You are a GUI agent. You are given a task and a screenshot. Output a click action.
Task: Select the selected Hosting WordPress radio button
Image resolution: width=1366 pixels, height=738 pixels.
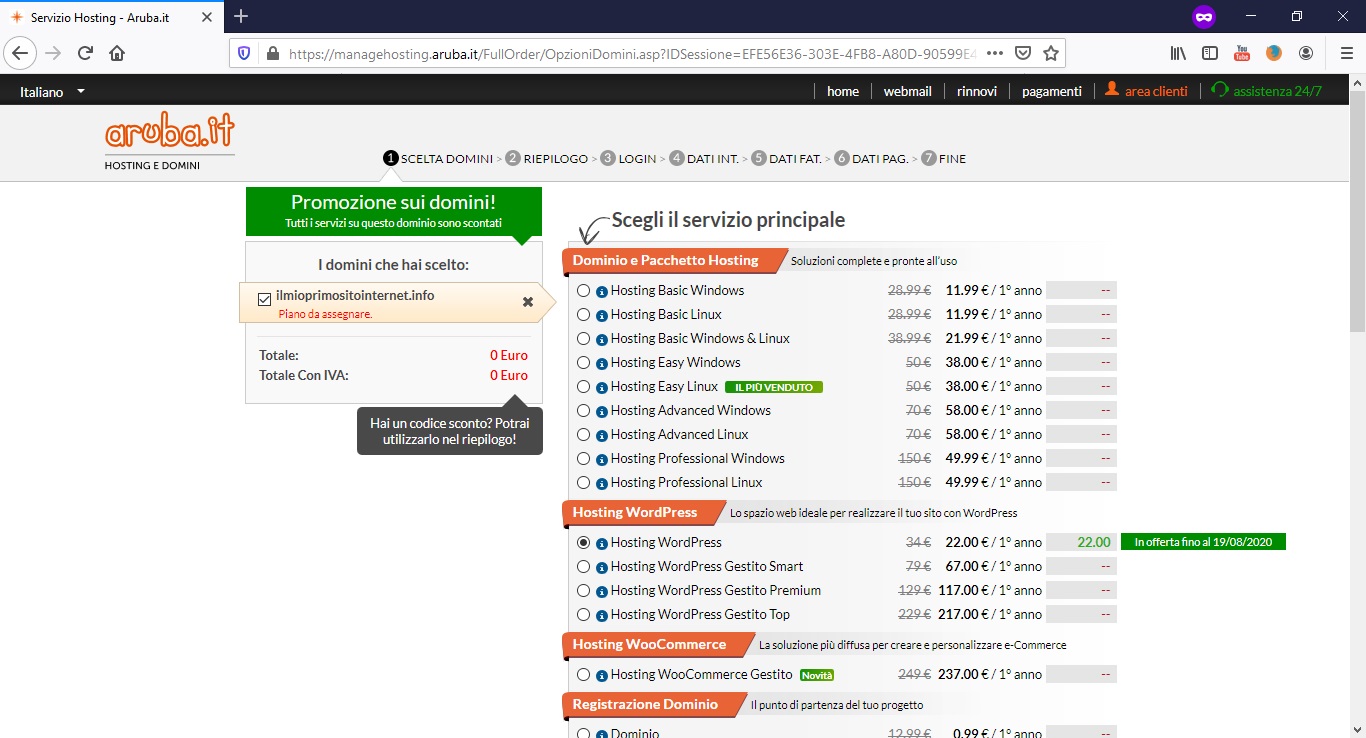(584, 542)
